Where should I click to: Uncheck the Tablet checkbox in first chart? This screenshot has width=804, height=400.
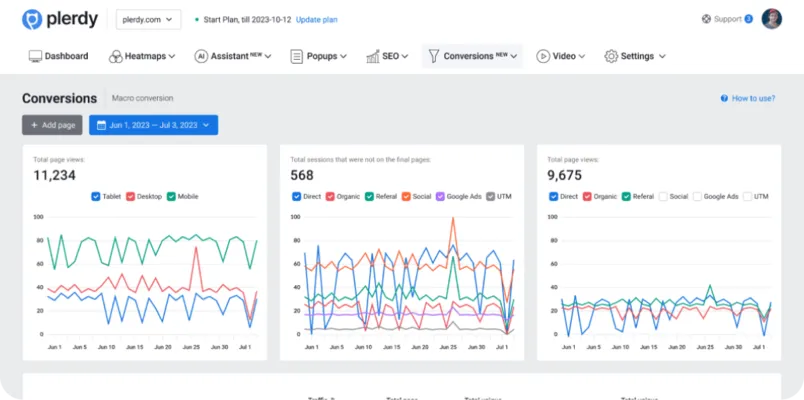(96, 197)
